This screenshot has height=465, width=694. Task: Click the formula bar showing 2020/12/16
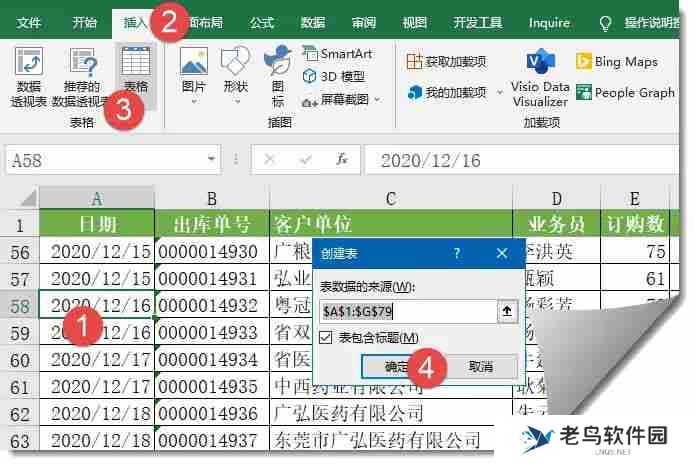(x=521, y=160)
